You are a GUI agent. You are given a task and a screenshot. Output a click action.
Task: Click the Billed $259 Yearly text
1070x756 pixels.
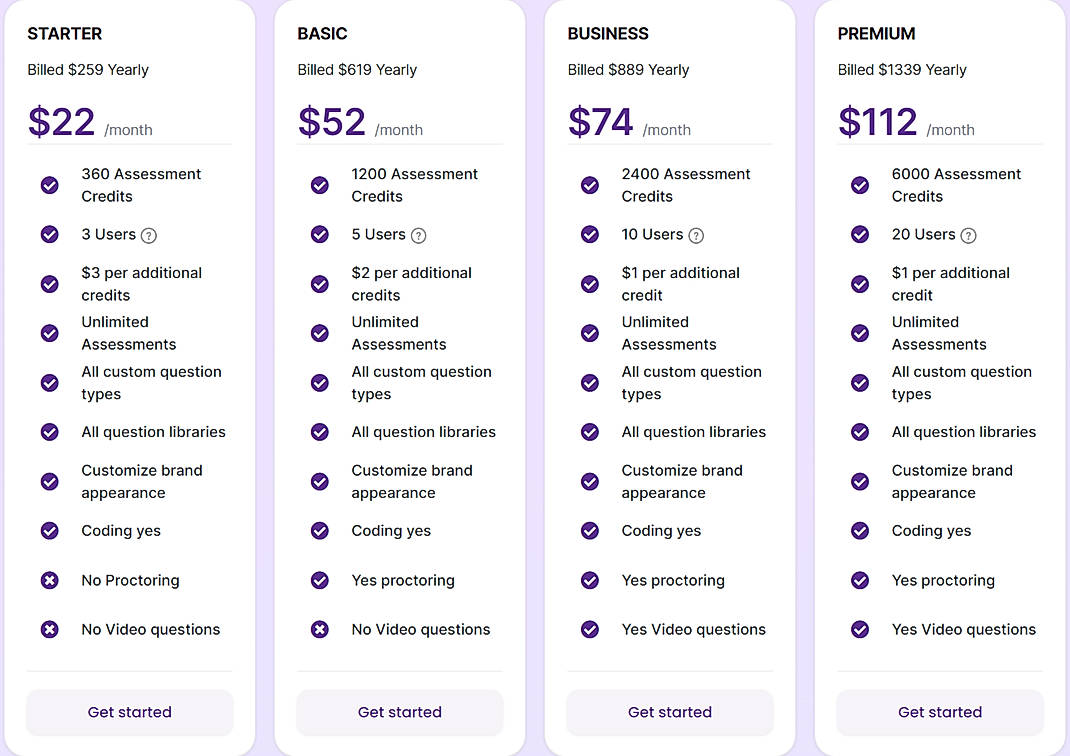point(88,70)
